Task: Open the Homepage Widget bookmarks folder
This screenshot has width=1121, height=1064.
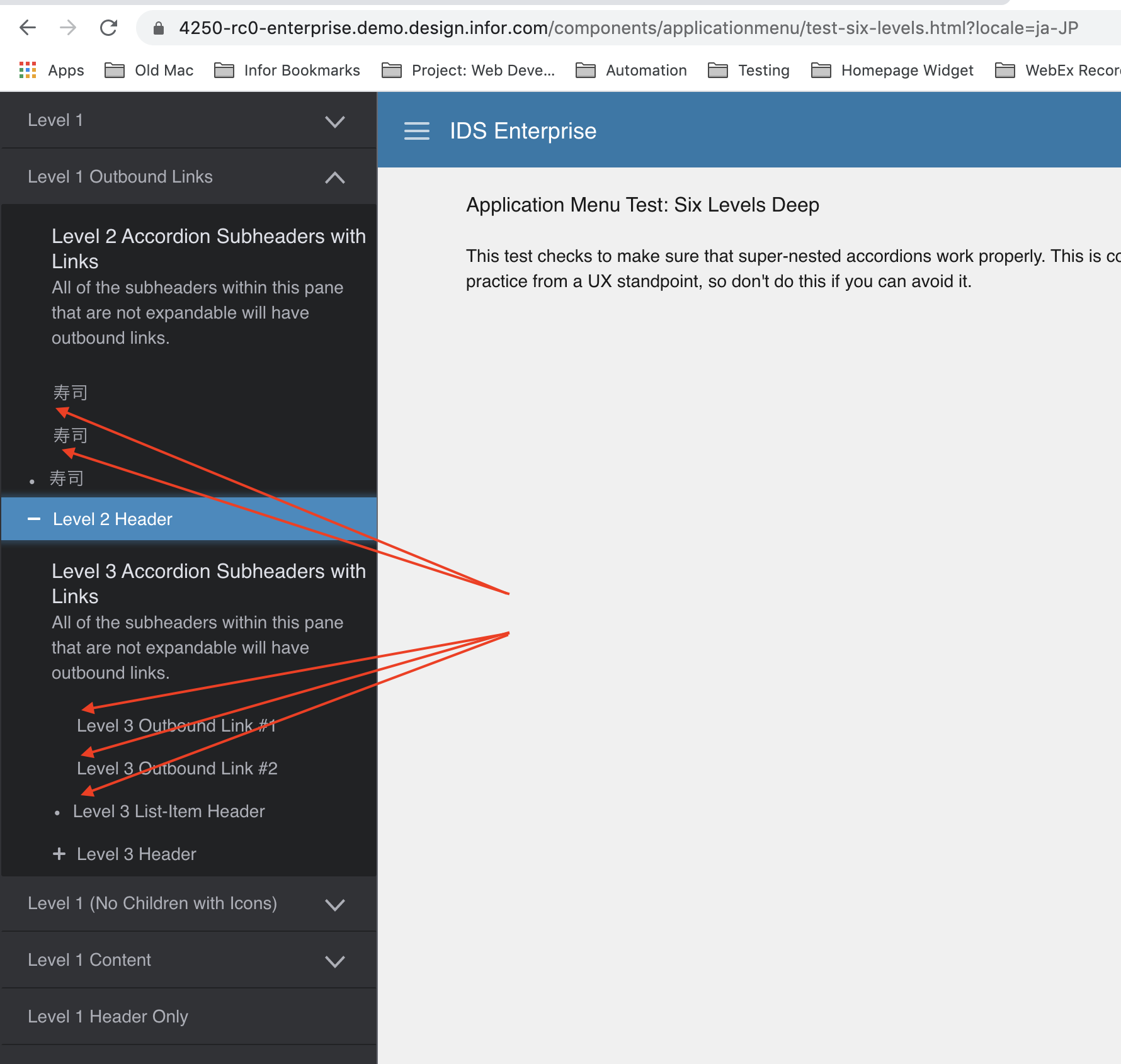Action: pyautogui.click(x=892, y=70)
